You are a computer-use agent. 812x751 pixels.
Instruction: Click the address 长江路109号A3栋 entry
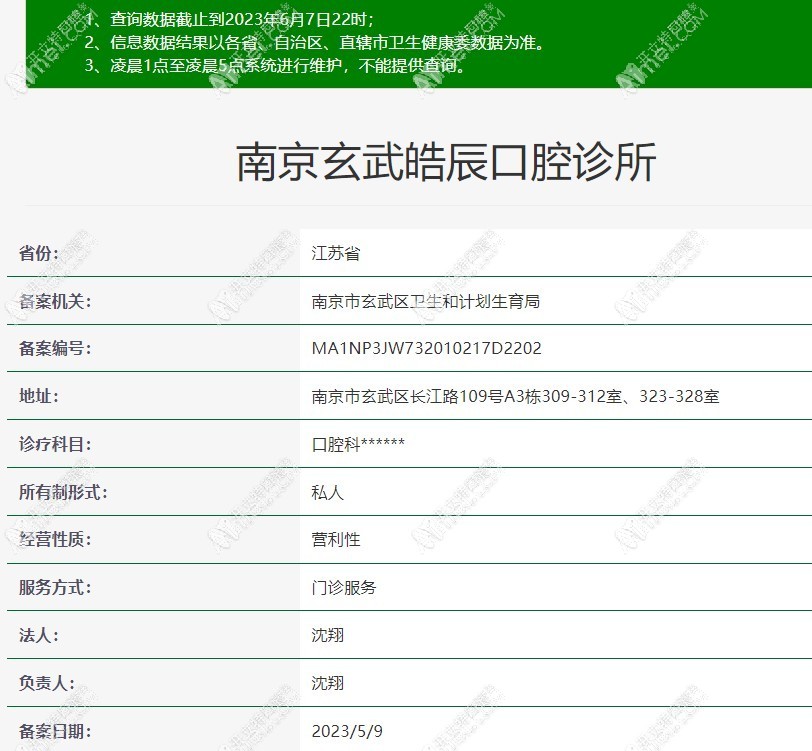click(x=480, y=395)
